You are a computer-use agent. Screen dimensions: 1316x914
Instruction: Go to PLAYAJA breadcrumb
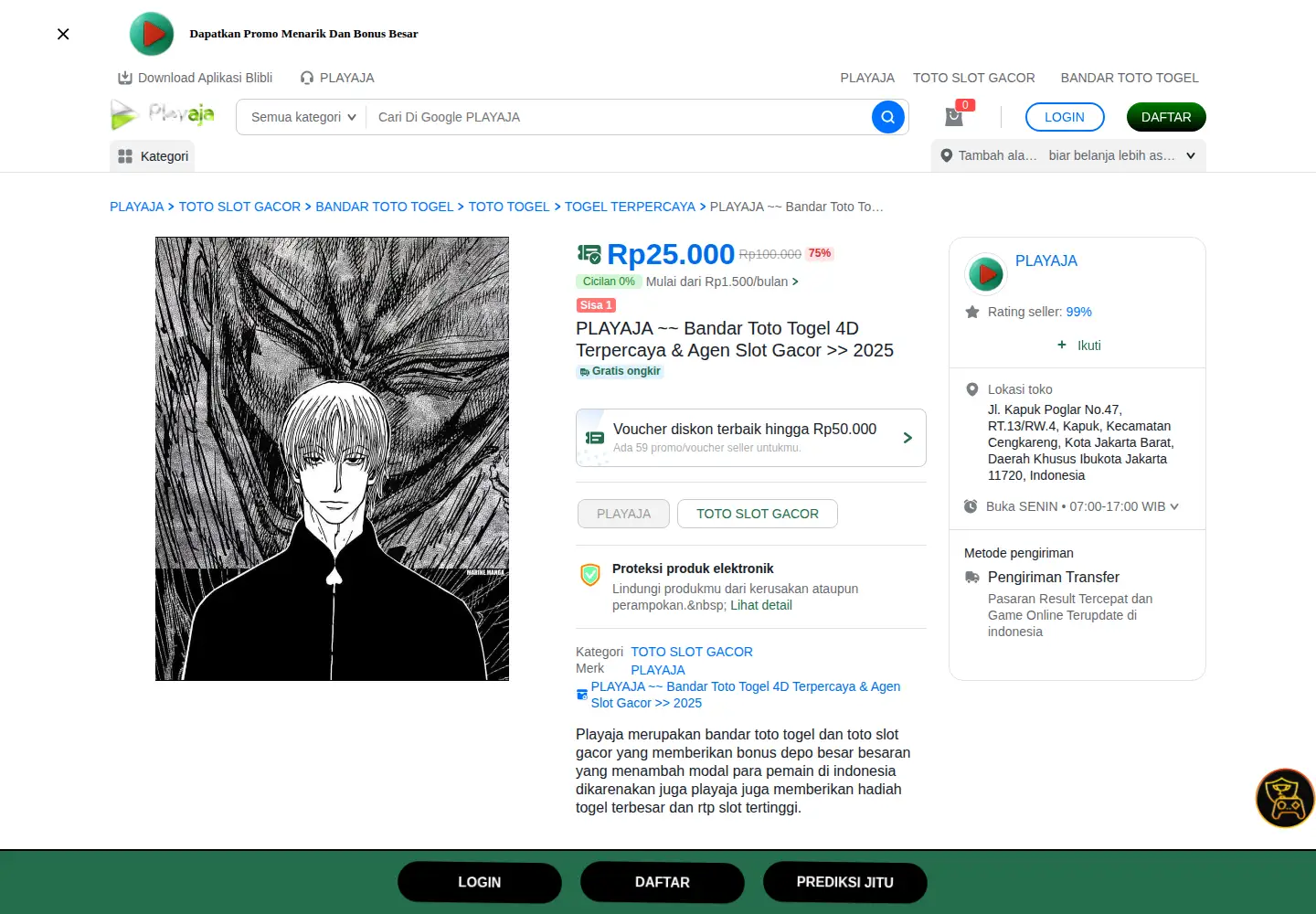(137, 207)
